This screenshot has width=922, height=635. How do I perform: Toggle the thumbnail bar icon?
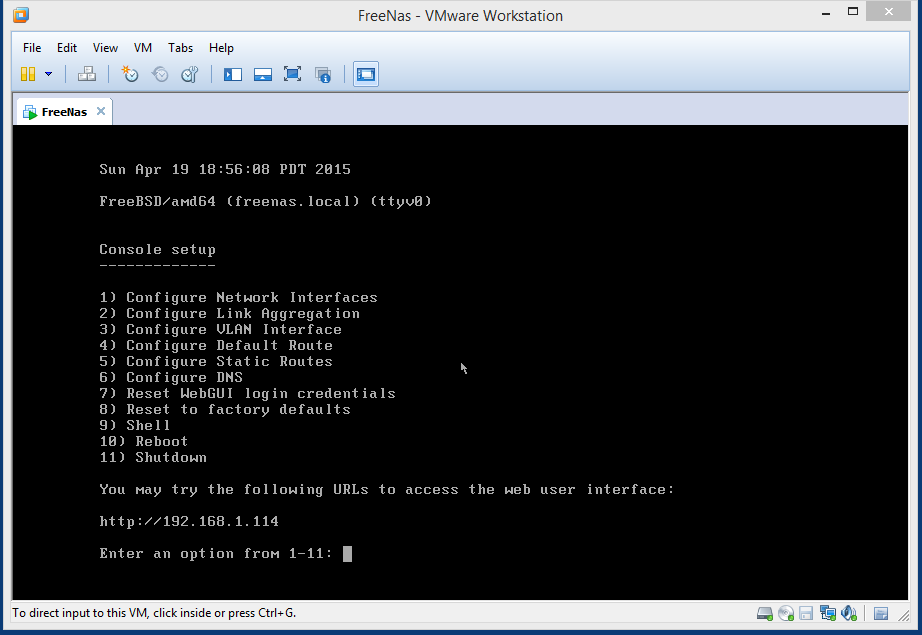pos(263,74)
